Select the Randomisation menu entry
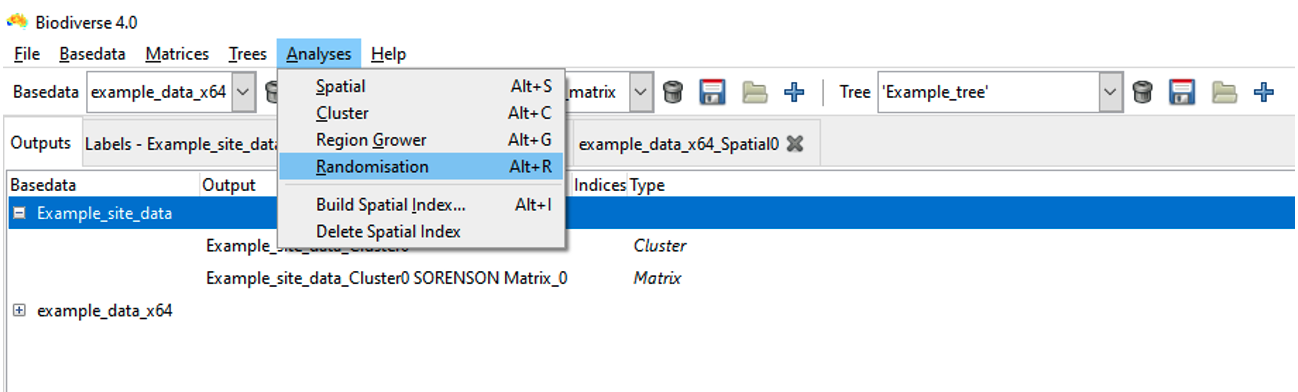Viewport: 1298px width, 392px height. tap(422, 167)
